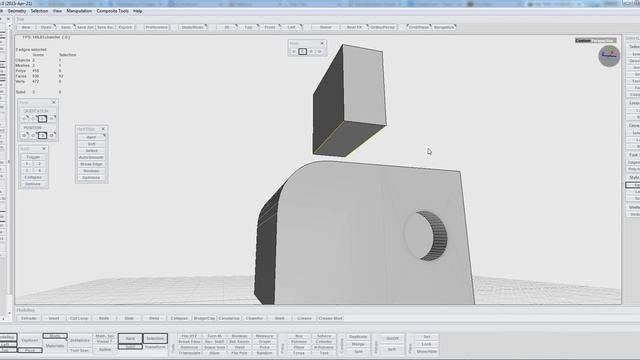
Task: Click the view orientation gizmo sphere
Action: point(609,56)
